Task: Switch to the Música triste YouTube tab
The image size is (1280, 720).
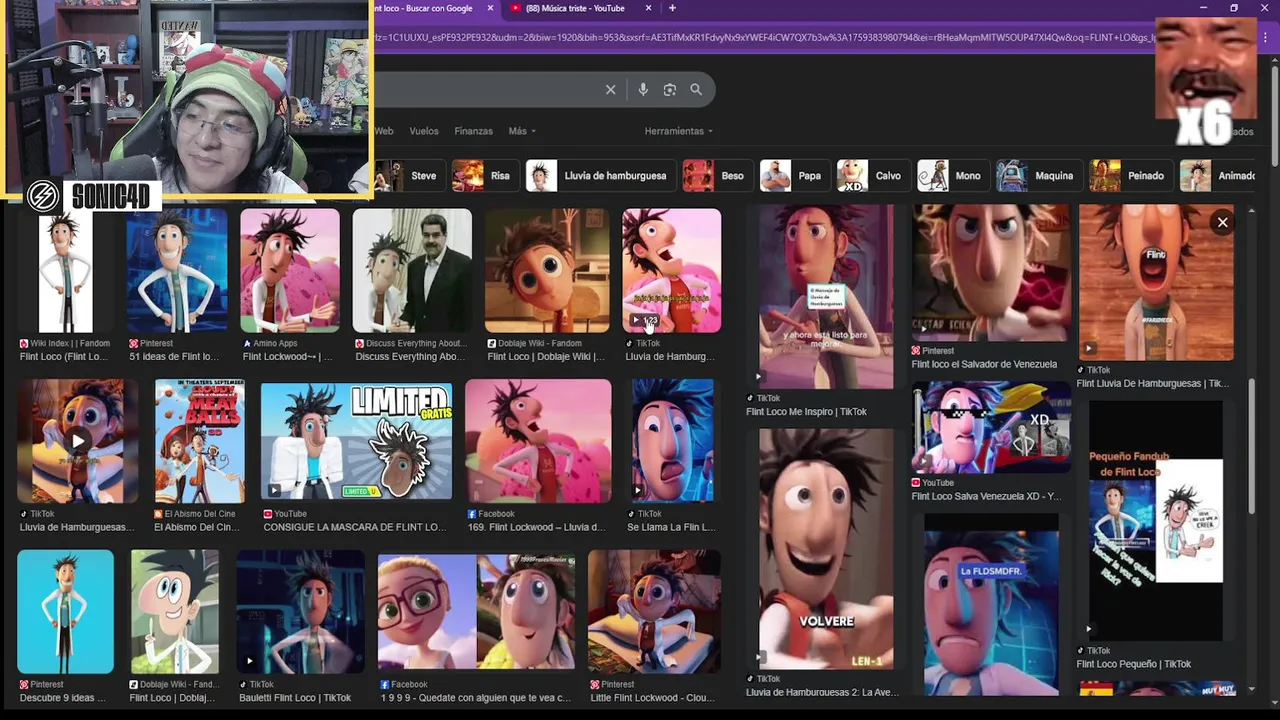Action: [x=576, y=8]
